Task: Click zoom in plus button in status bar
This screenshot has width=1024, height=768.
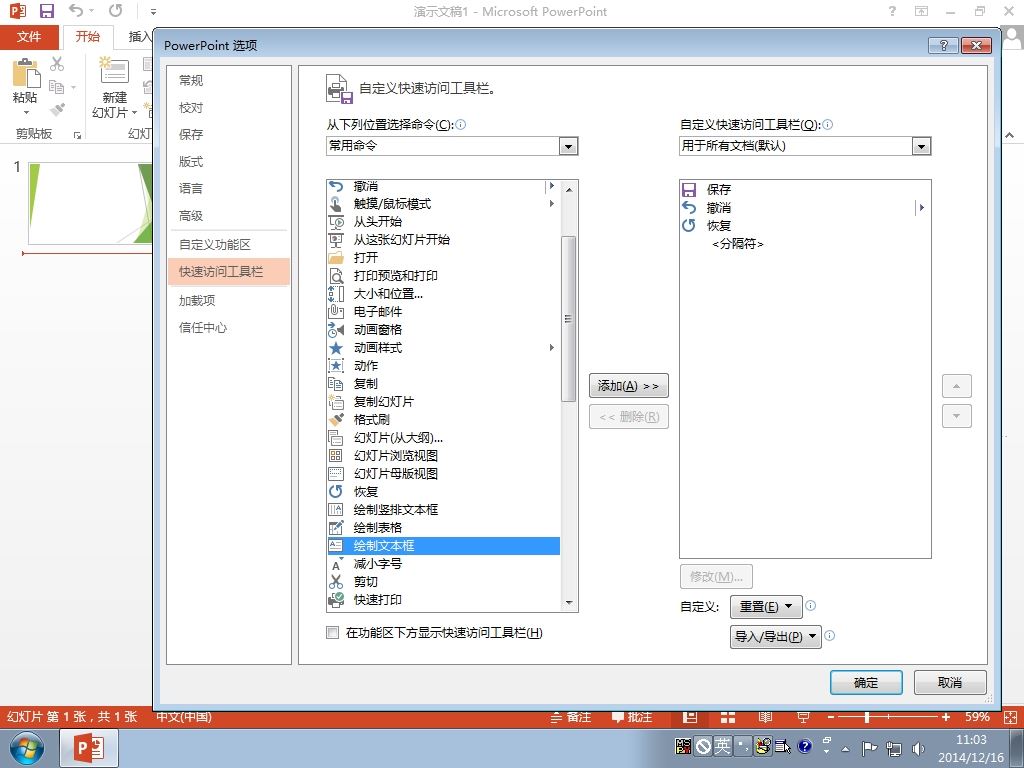Action: click(945, 717)
